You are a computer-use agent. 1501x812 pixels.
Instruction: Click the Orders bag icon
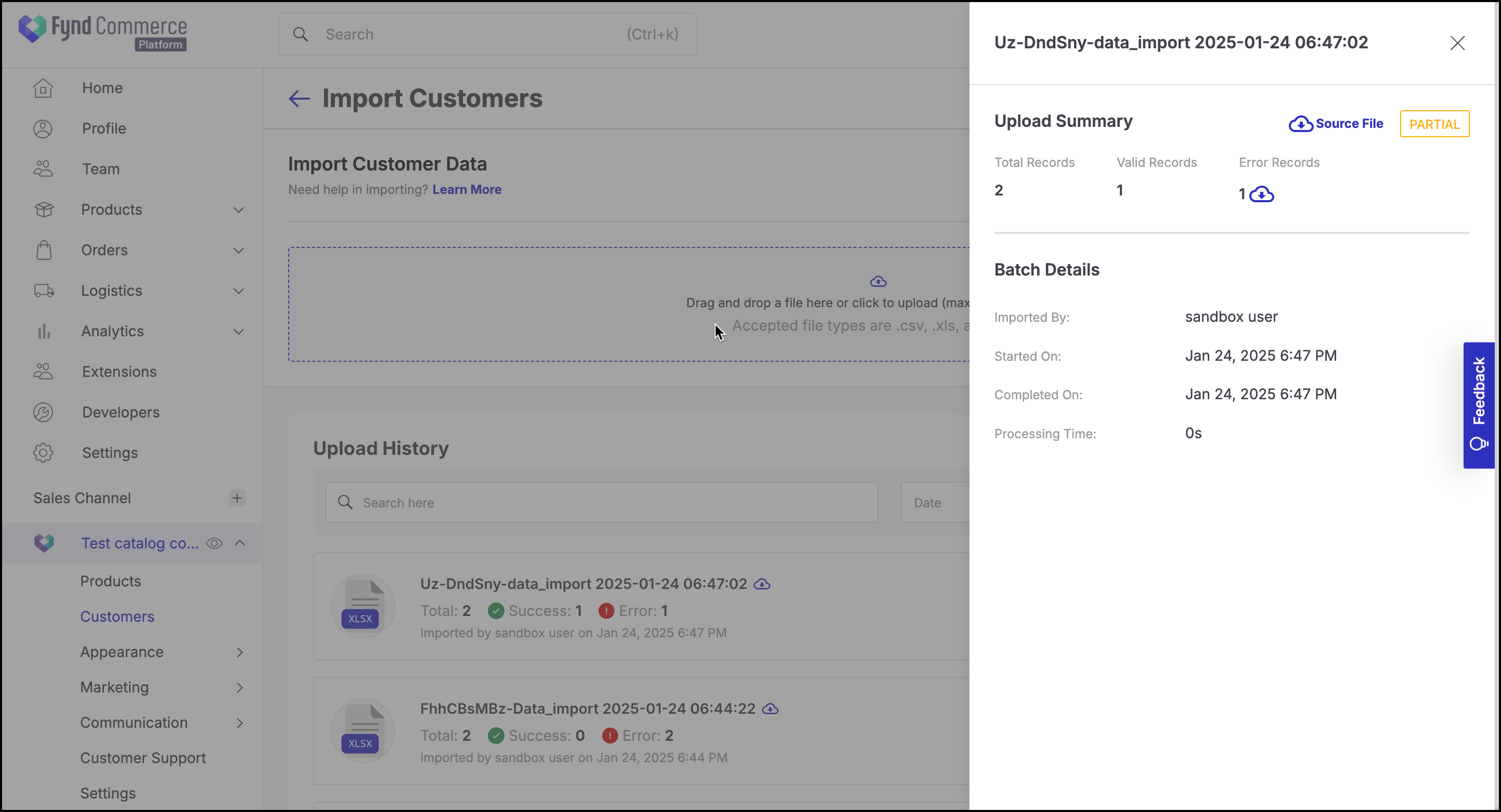44,250
